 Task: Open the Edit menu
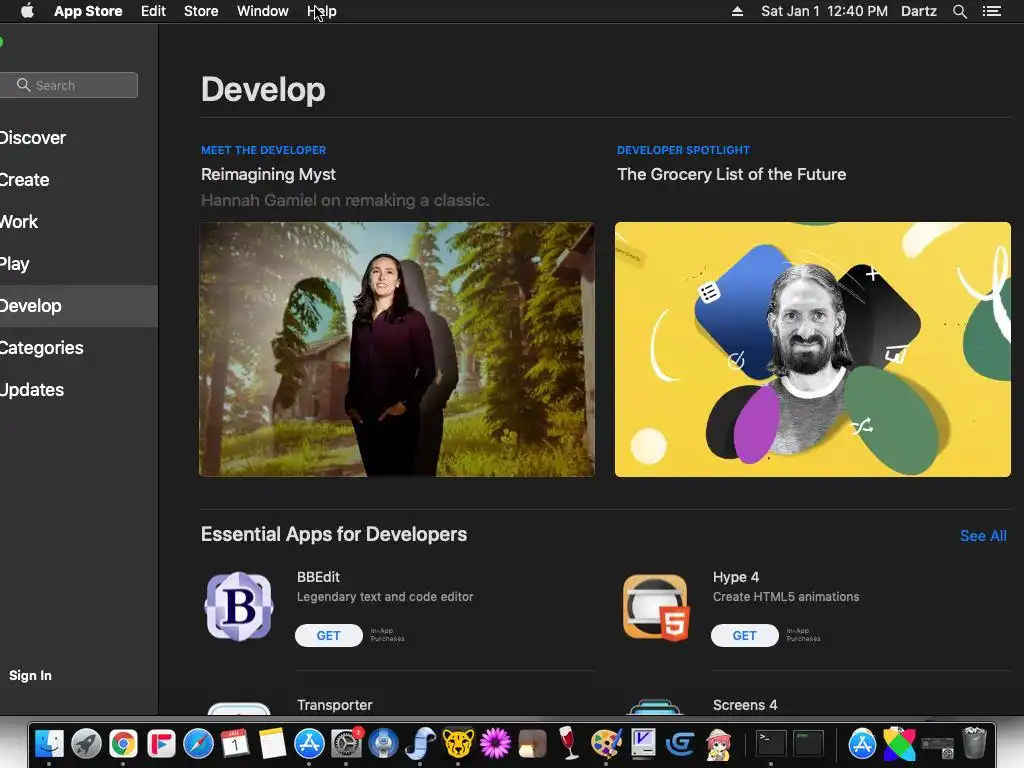pyautogui.click(x=153, y=11)
